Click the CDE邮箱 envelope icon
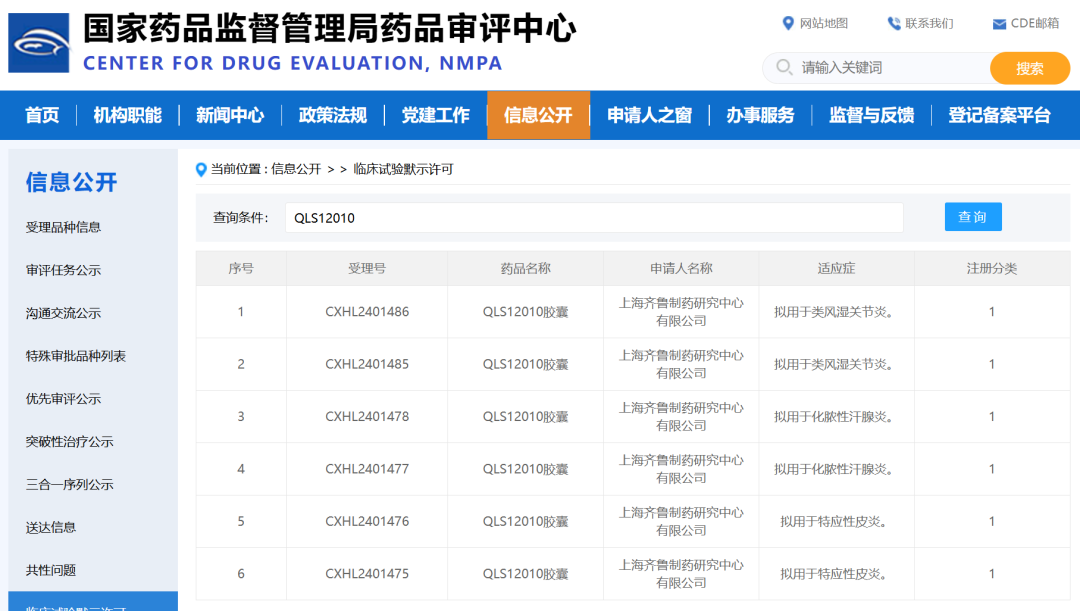1080x611 pixels. pyautogui.click(x=997, y=23)
